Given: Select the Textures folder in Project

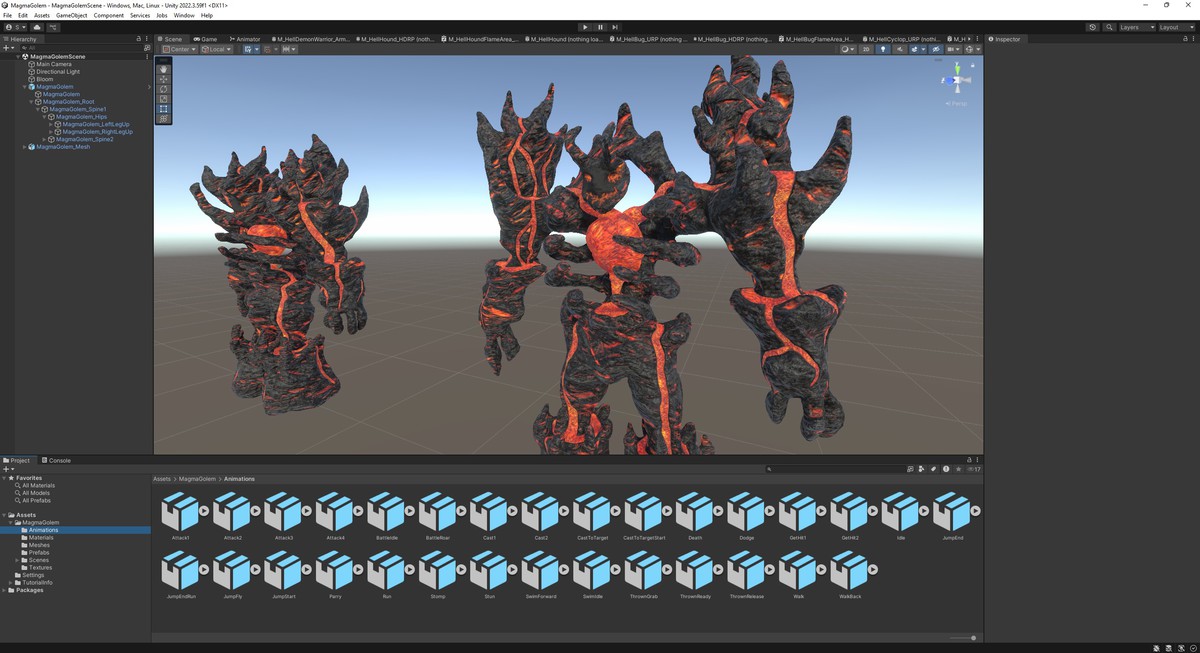Looking at the screenshot, I should 40,567.
